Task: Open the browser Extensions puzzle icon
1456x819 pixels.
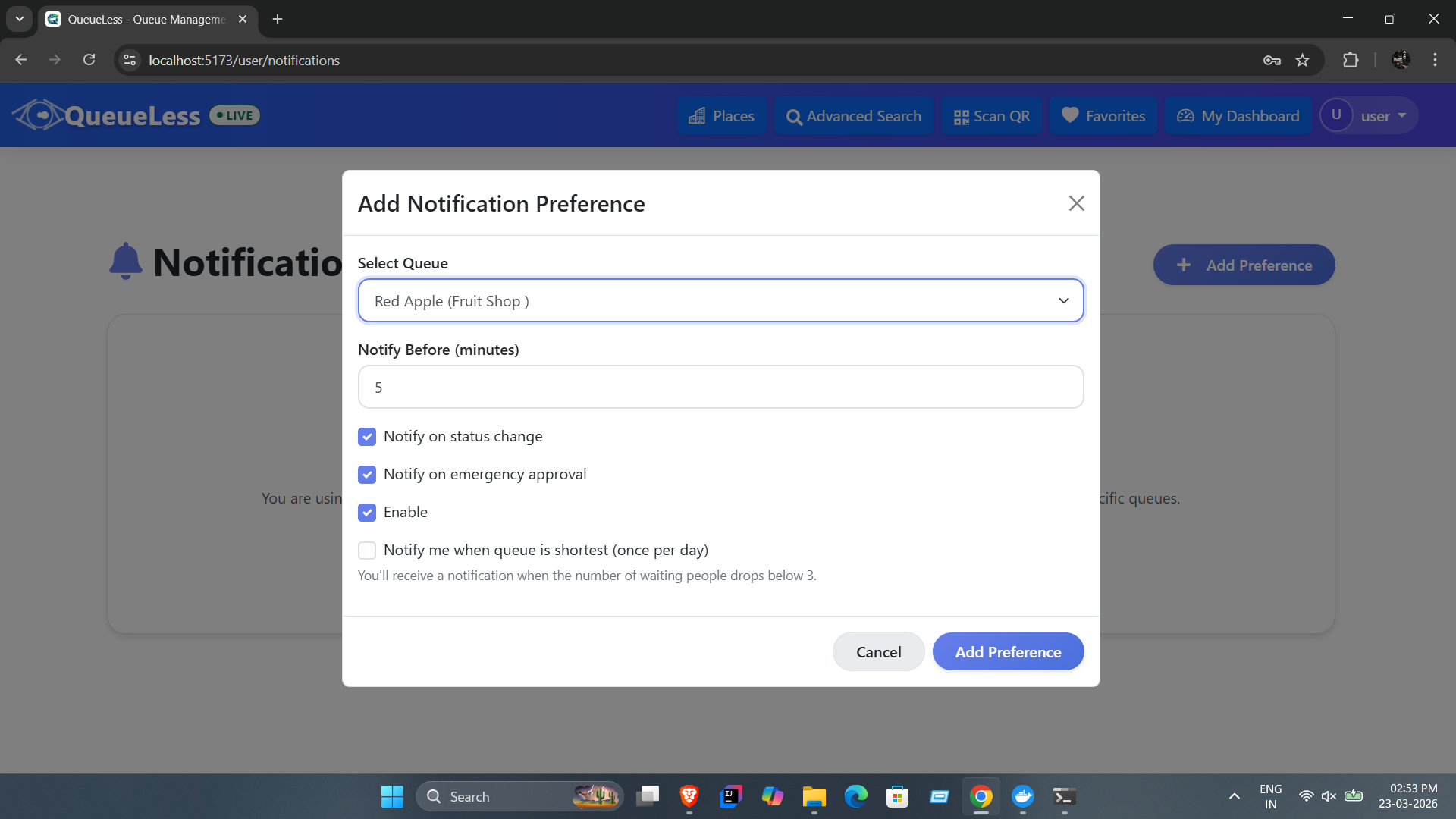Action: tap(1351, 60)
